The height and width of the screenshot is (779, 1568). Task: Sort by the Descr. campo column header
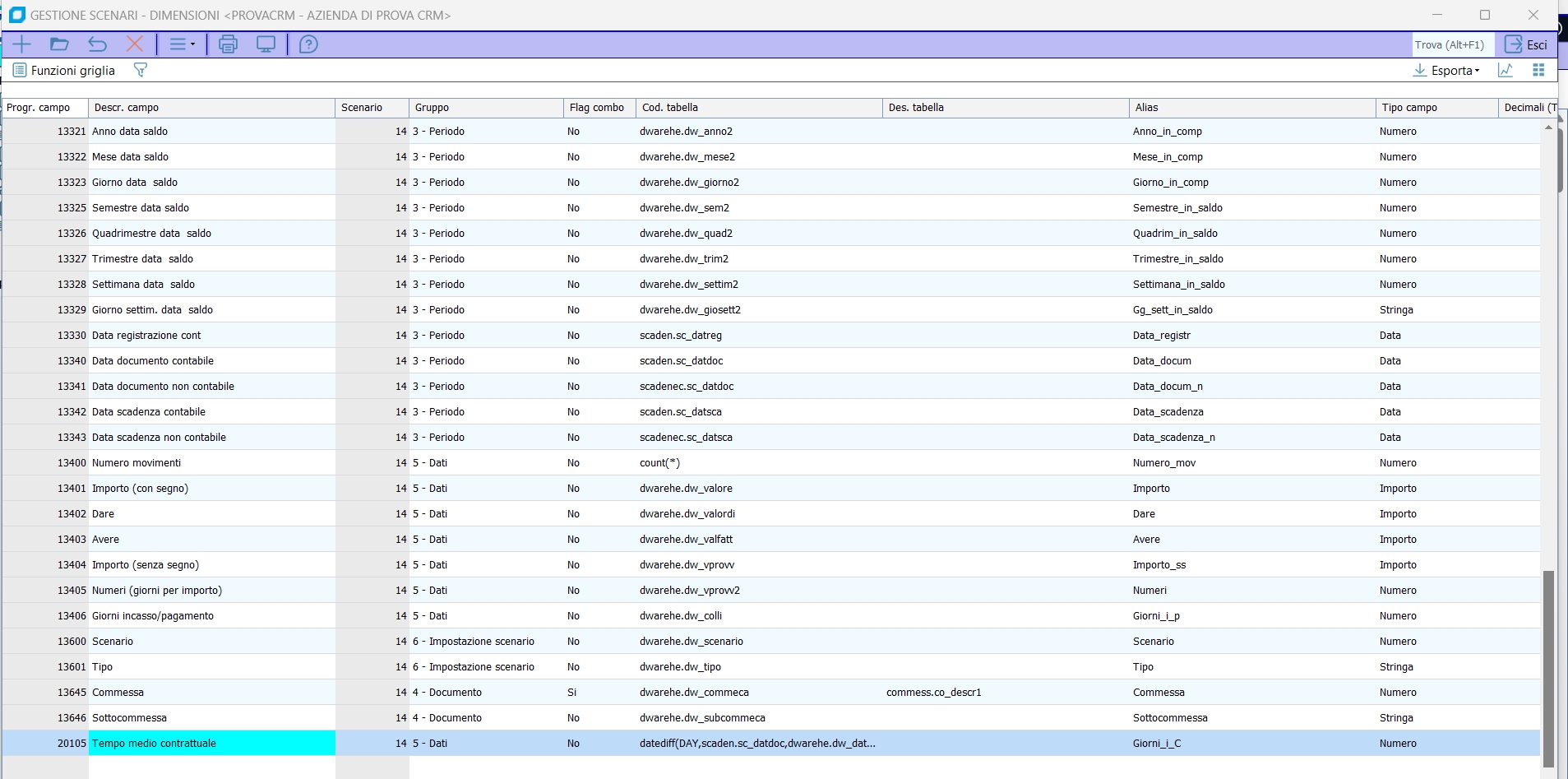tap(211, 108)
